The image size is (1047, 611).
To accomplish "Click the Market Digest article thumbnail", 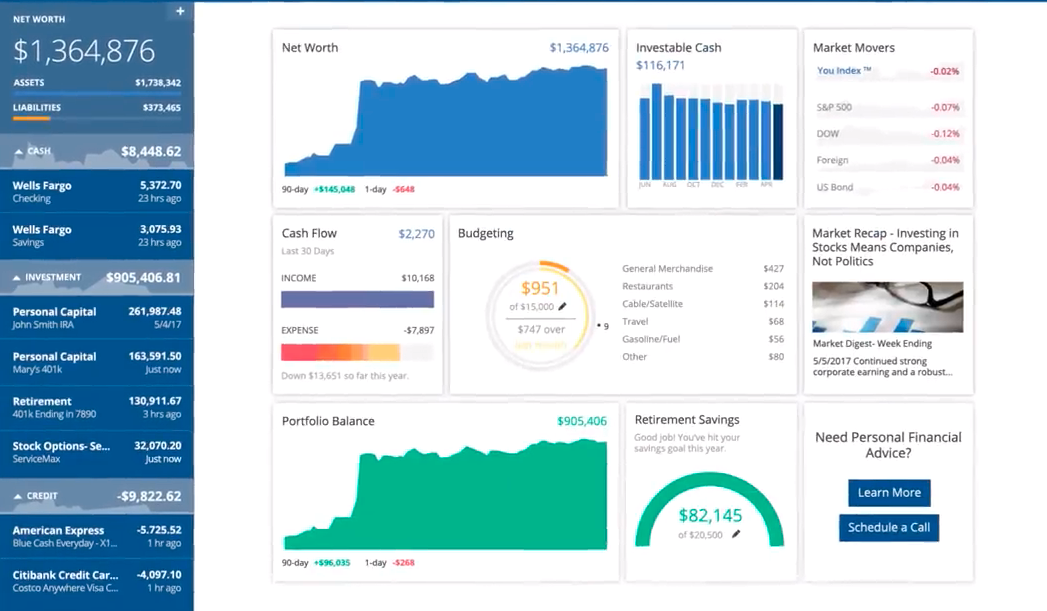I will (887, 306).
